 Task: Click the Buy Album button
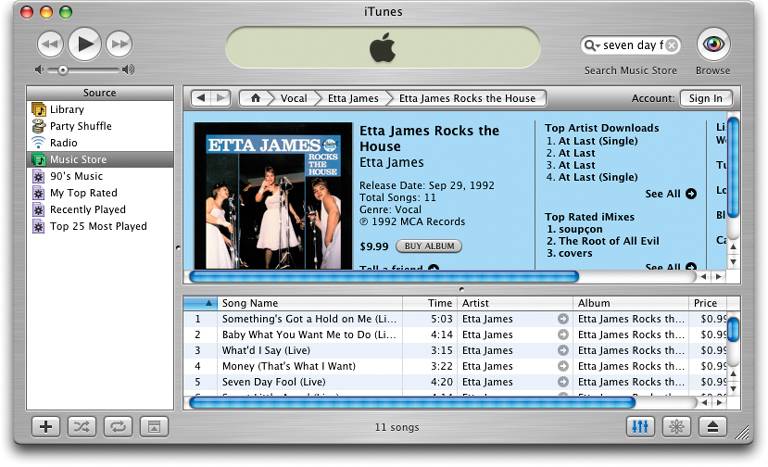point(429,246)
